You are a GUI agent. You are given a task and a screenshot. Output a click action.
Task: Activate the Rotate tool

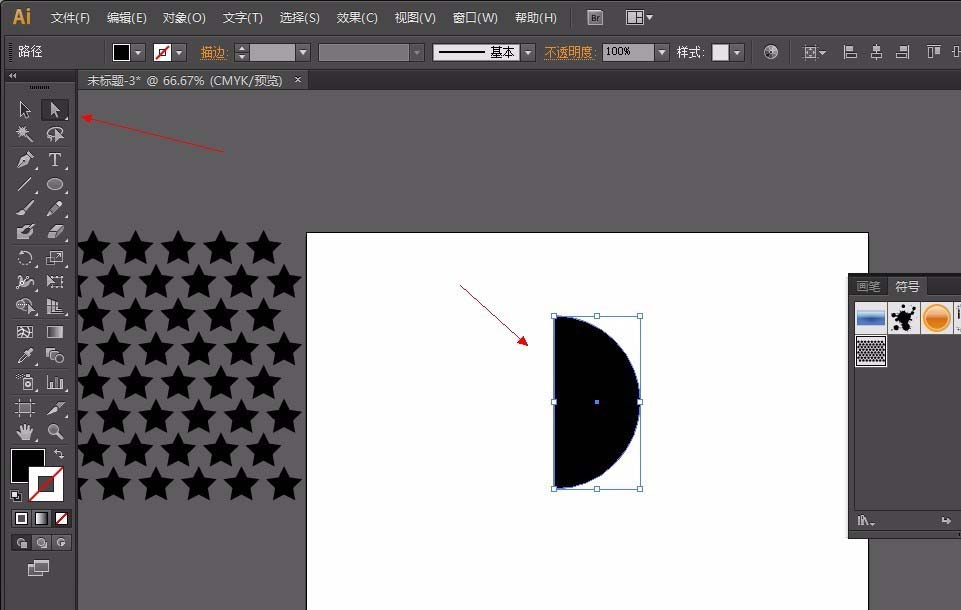pyautogui.click(x=24, y=258)
